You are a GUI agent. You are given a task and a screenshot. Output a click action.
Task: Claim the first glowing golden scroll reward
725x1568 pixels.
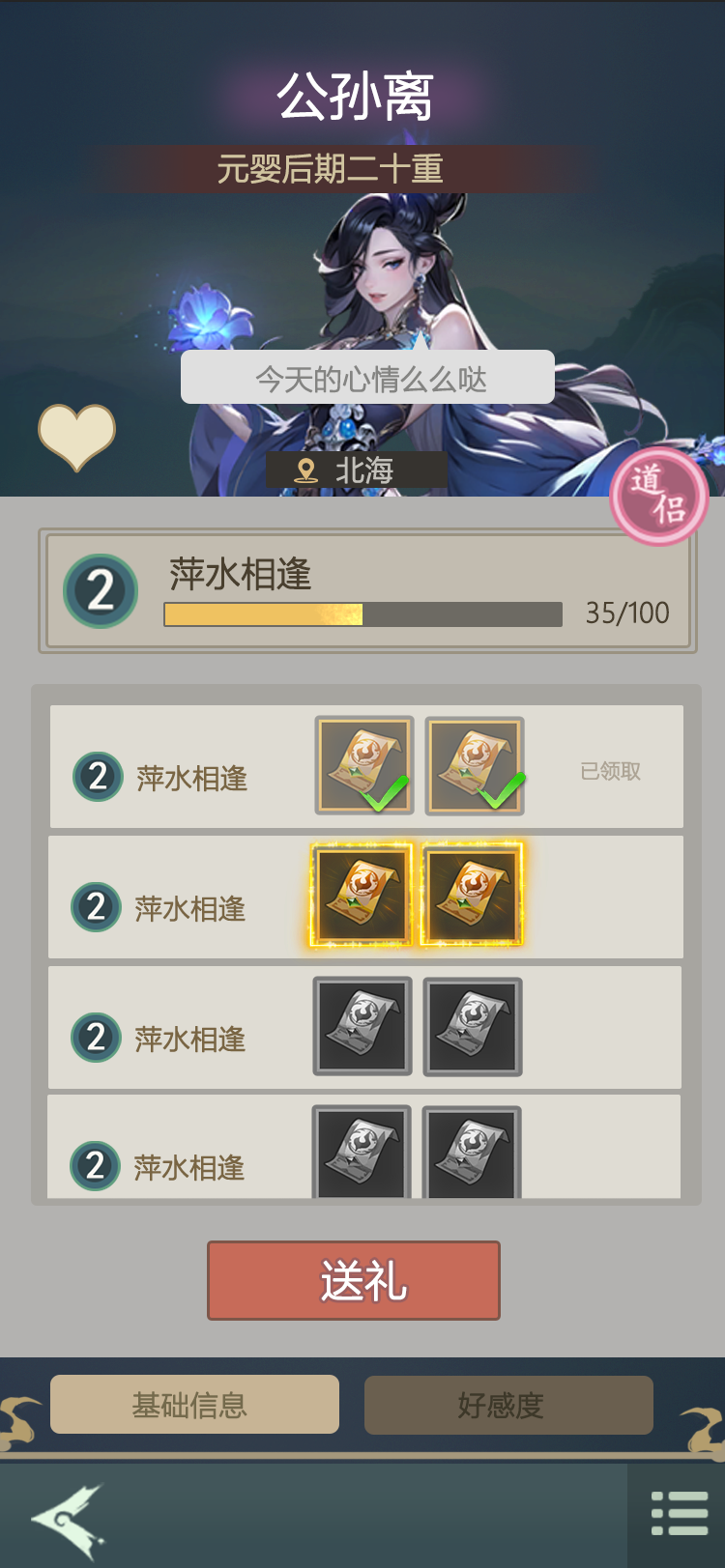tap(362, 894)
